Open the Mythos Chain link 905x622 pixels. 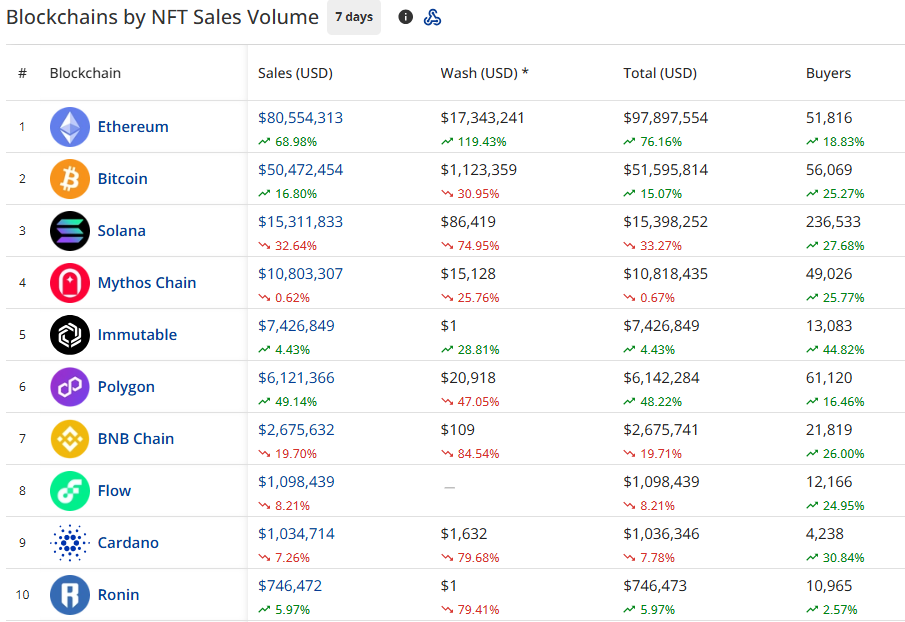tap(147, 283)
